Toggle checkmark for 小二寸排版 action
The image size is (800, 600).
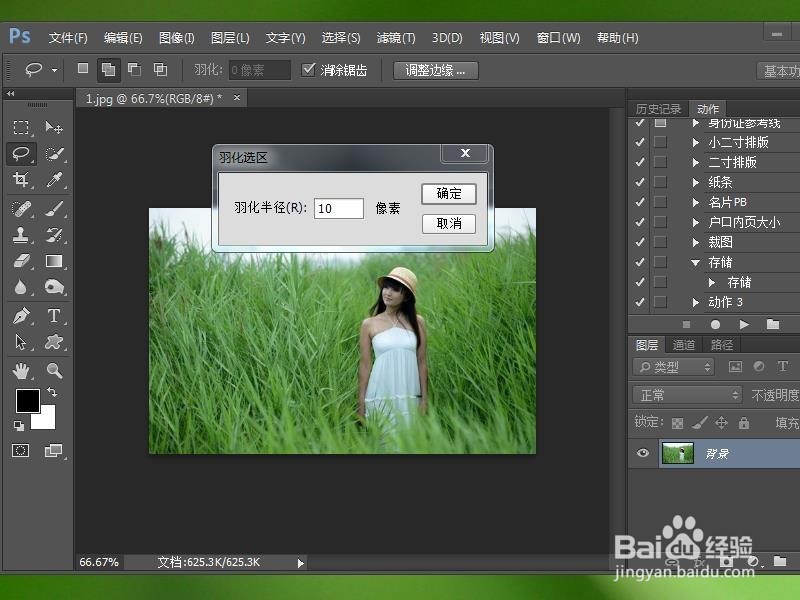coord(639,142)
